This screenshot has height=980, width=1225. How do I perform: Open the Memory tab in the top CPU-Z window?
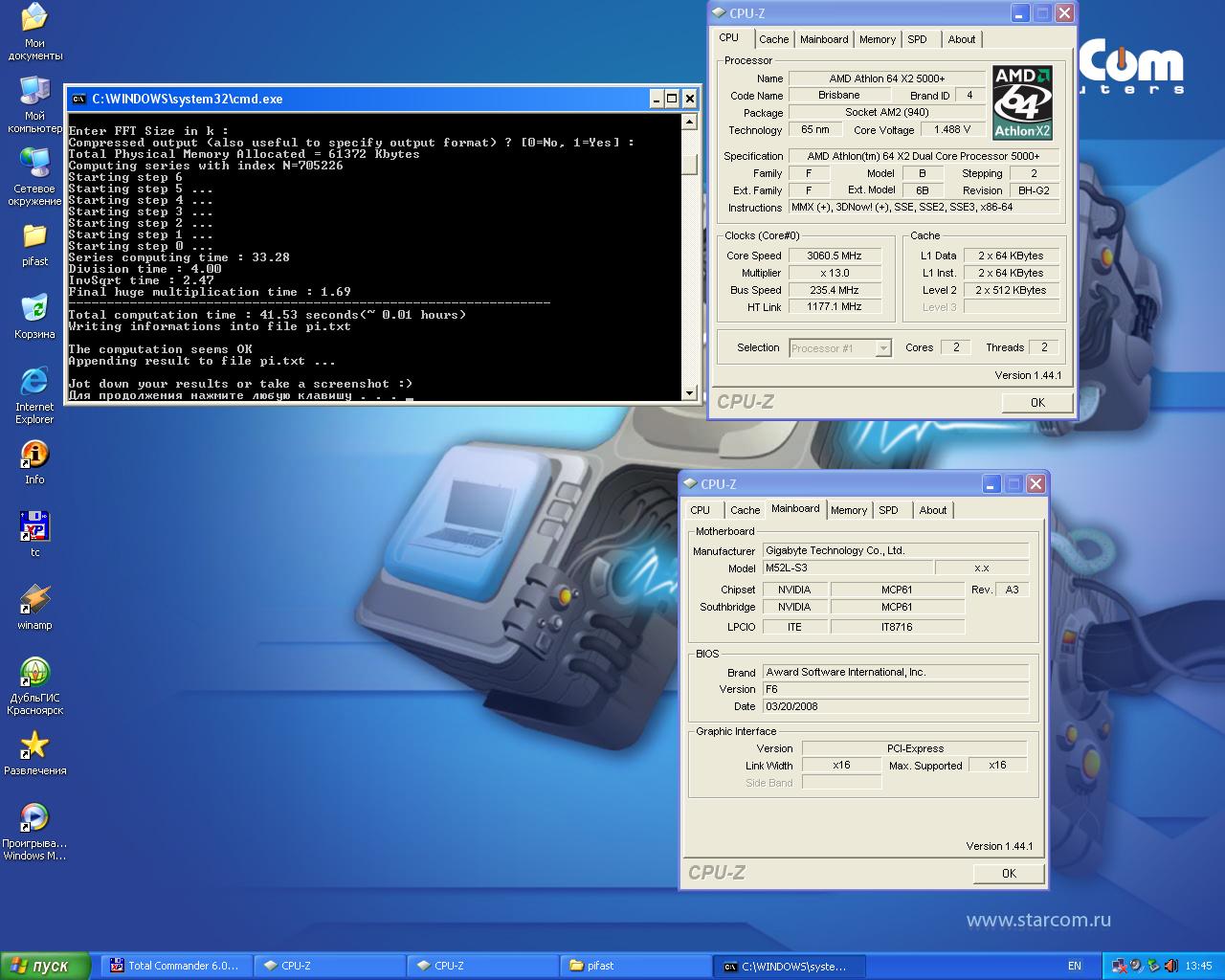click(x=878, y=39)
